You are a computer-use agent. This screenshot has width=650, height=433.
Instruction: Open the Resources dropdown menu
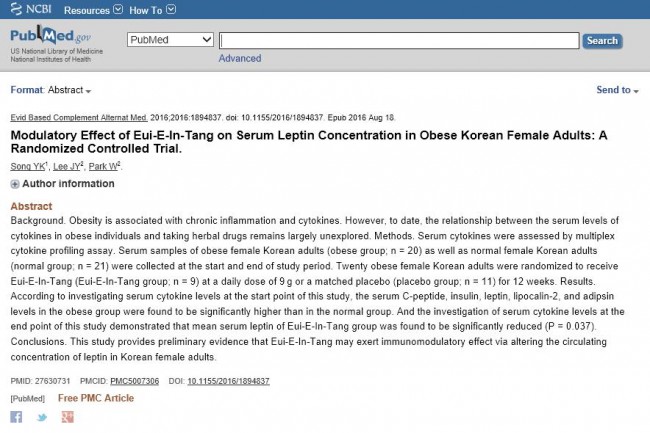click(93, 10)
